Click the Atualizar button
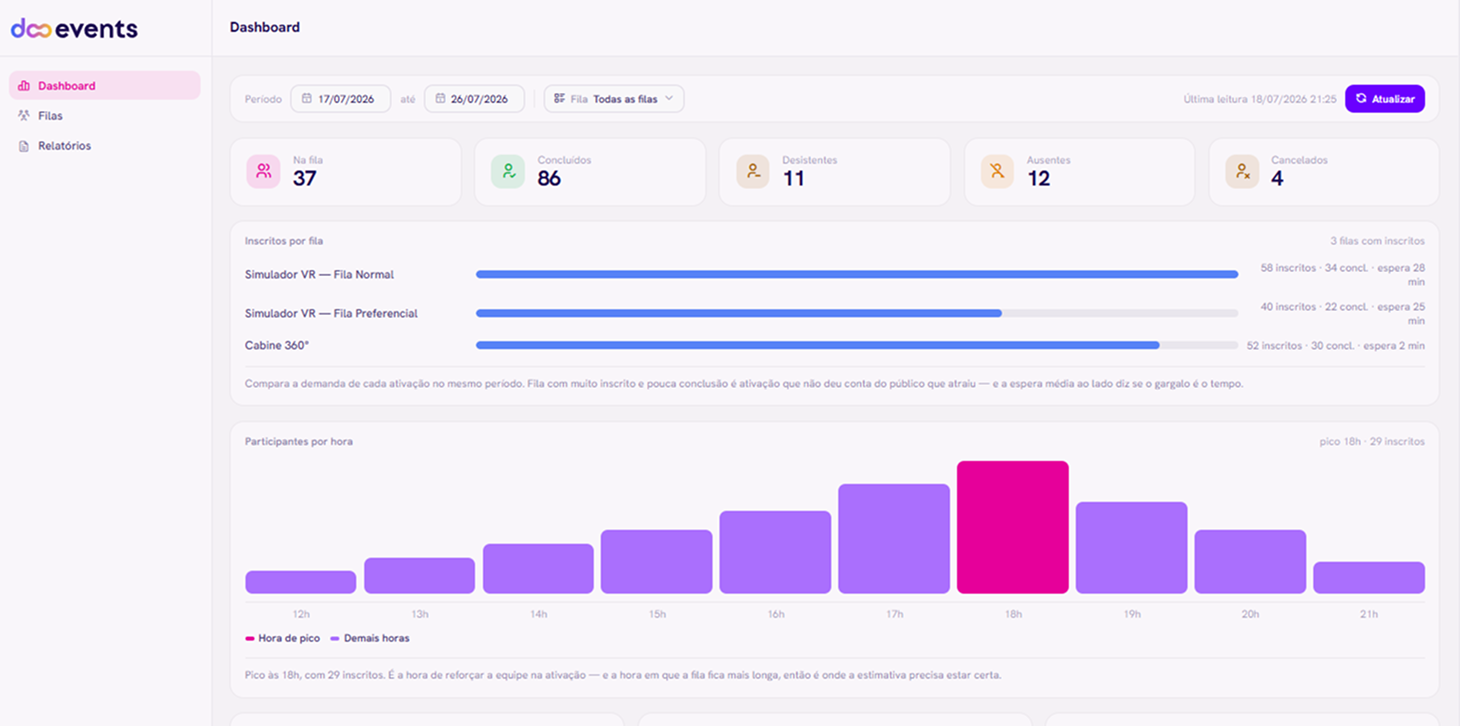Image resolution: width=1460 pixels, height=726 pixels. [x=1385, y=99]
